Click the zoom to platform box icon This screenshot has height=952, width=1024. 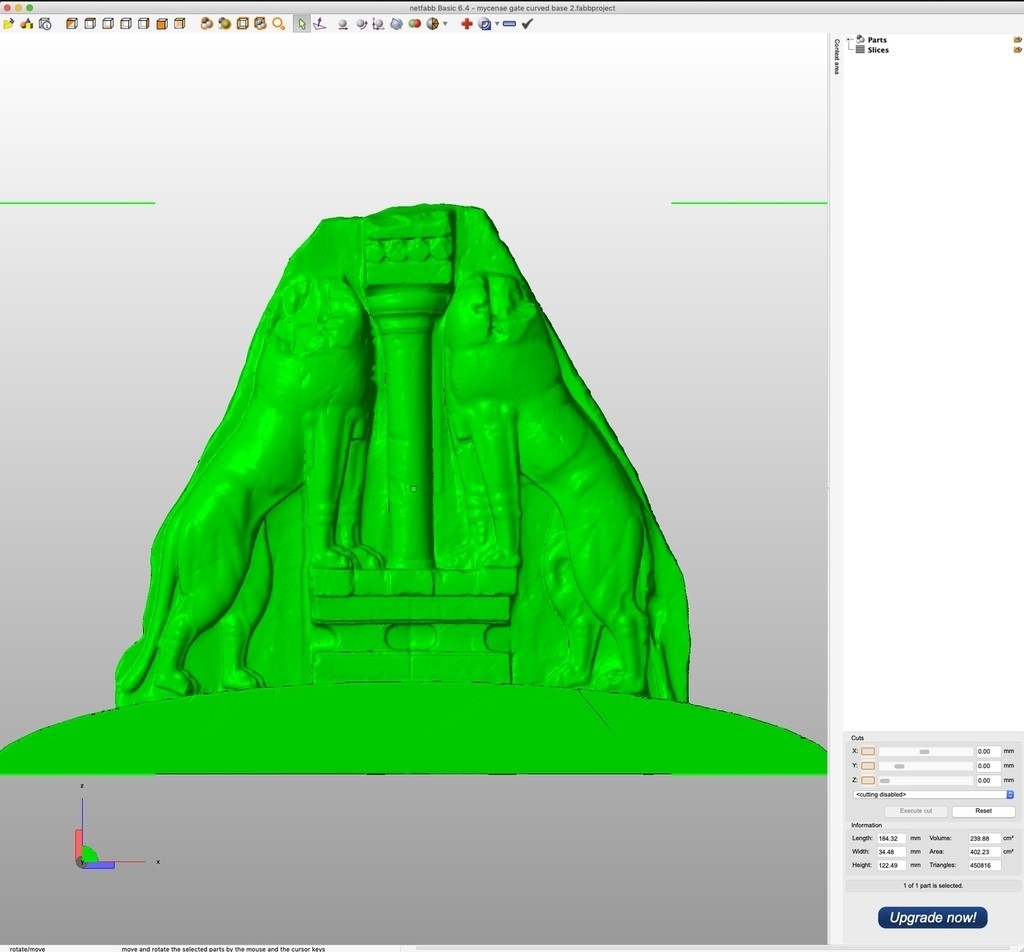pyautogui.click(x=242, y=24)
